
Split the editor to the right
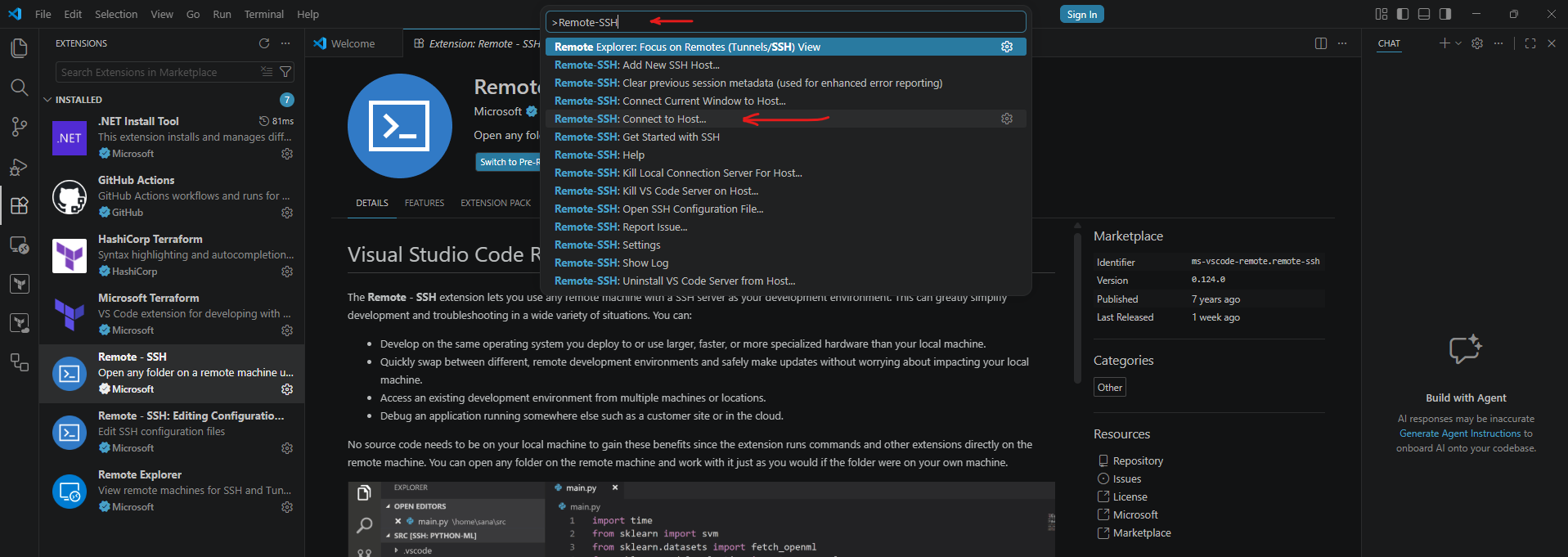[x=1321, y=43]
